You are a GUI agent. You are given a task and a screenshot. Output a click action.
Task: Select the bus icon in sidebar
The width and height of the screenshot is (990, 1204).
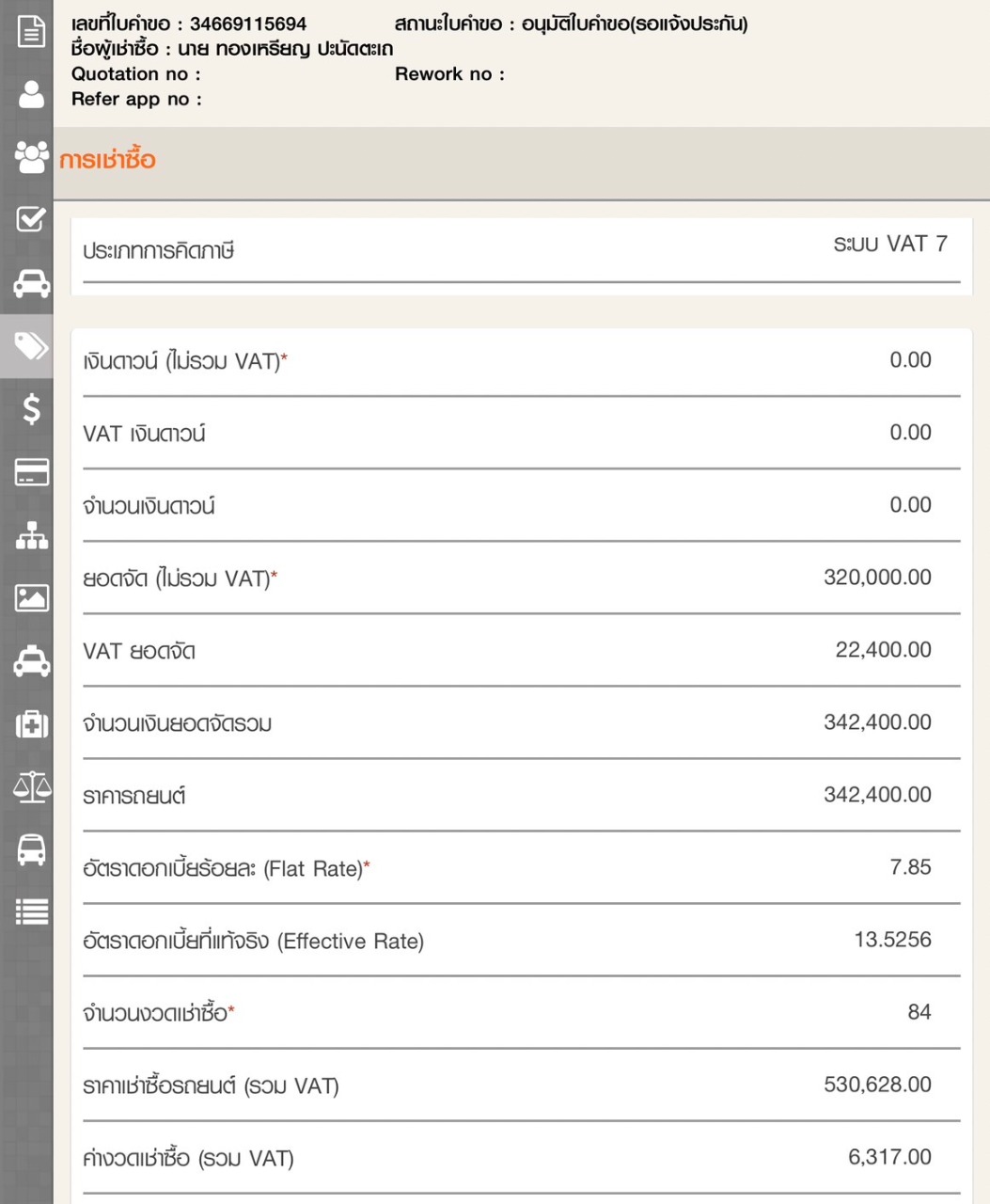tap(31, 849)
